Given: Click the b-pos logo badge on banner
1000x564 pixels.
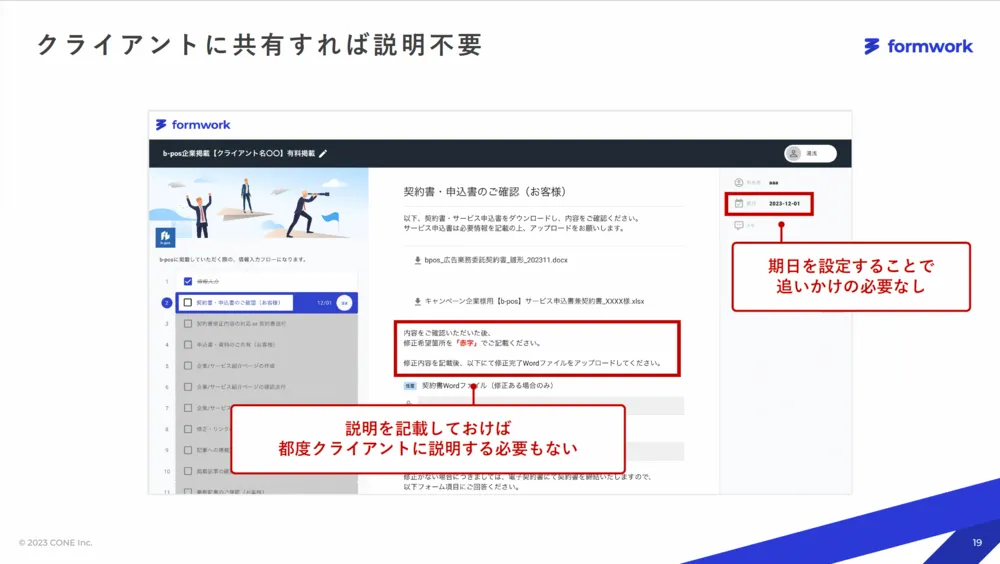Looking at the screenshot, I should (165, 237).
